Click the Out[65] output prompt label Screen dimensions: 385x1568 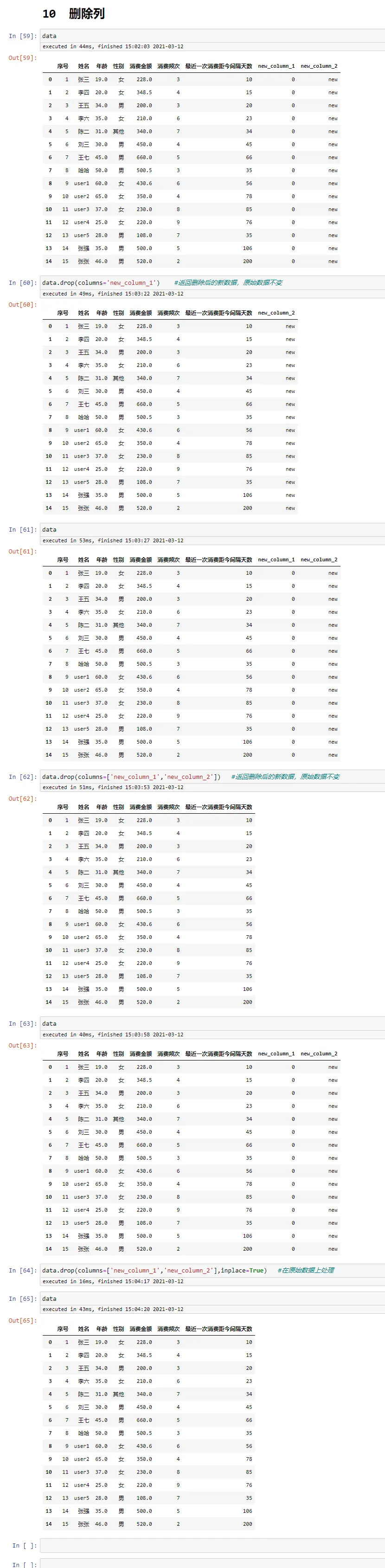23,1320
